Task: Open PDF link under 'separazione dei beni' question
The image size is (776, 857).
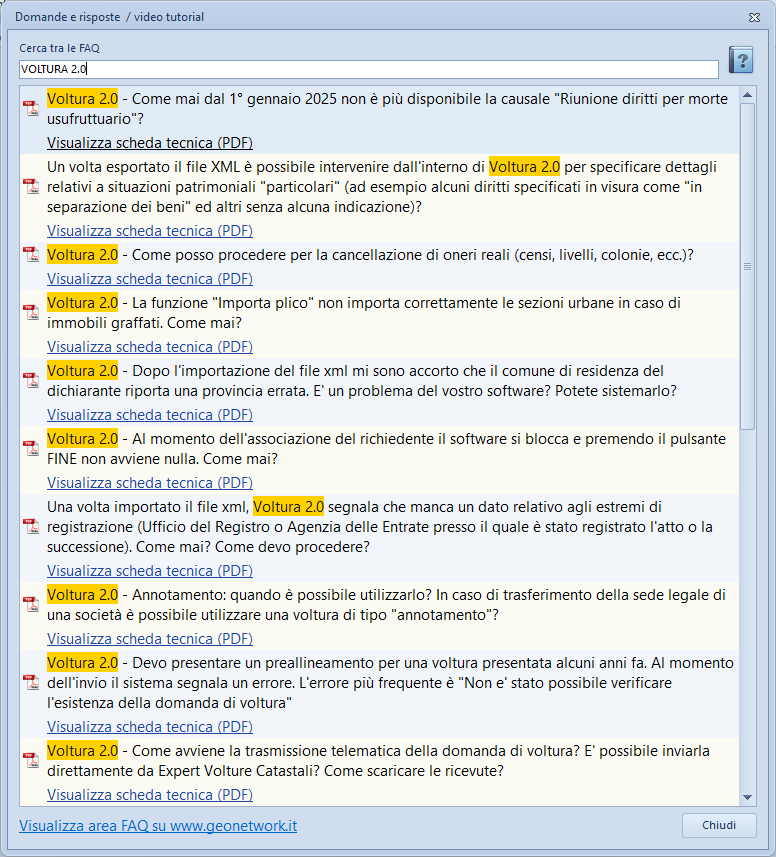Action: [150, 231]
